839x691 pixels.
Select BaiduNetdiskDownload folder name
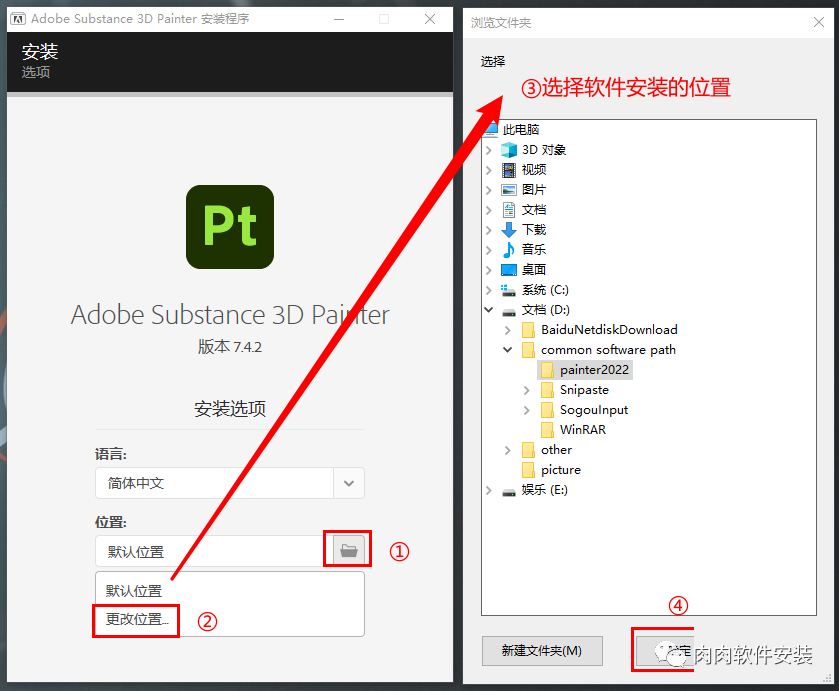[609, 330]
